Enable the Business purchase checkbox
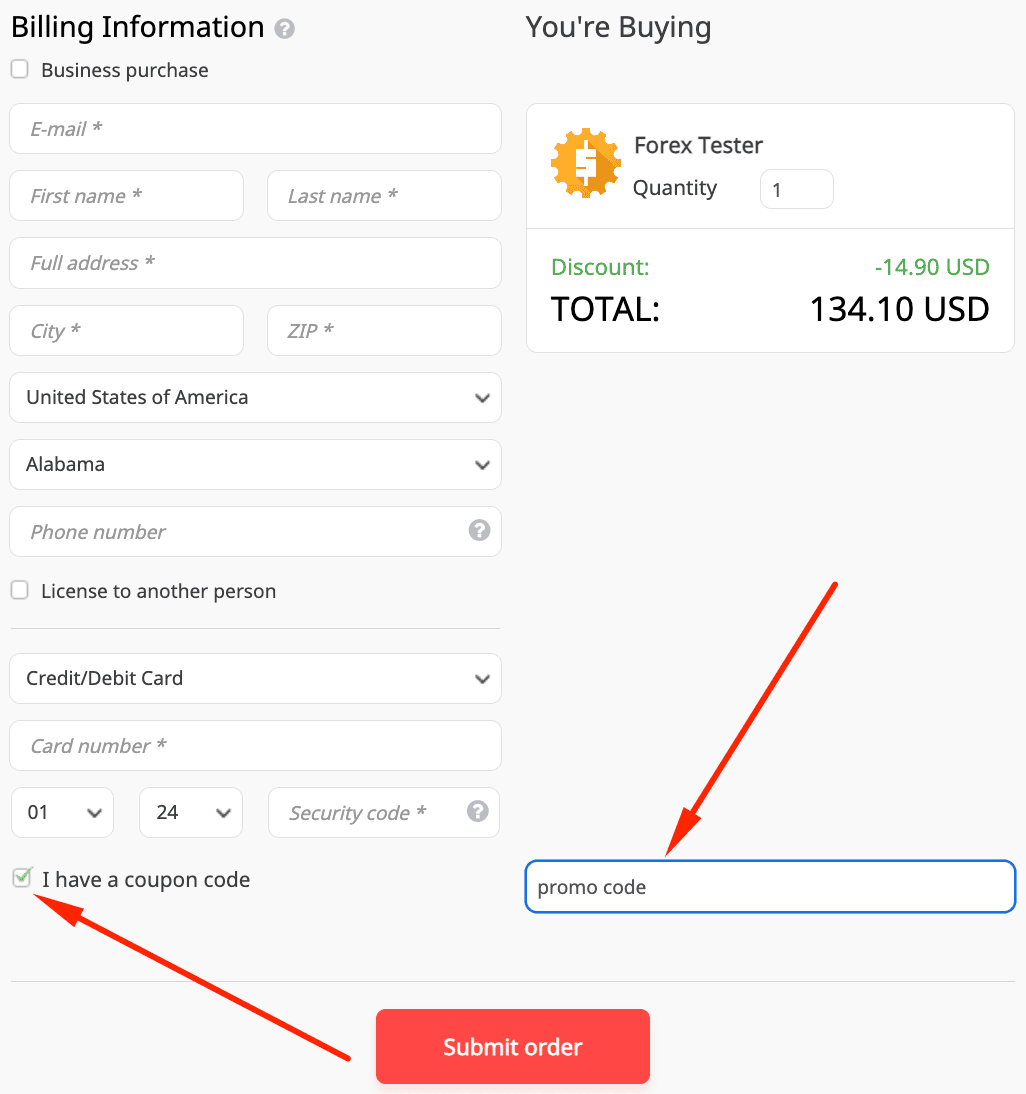 point(19,69)
